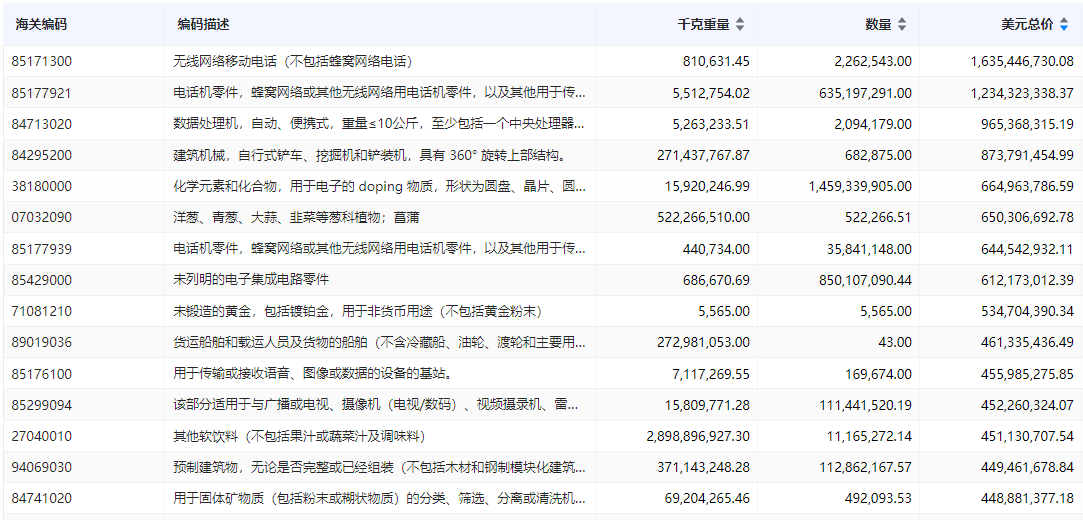This screenshot has height=520, width=1083.
Task: Sort by 千克重量 using its sort icon
Action: pyautogui.click(x=740, y=25)
